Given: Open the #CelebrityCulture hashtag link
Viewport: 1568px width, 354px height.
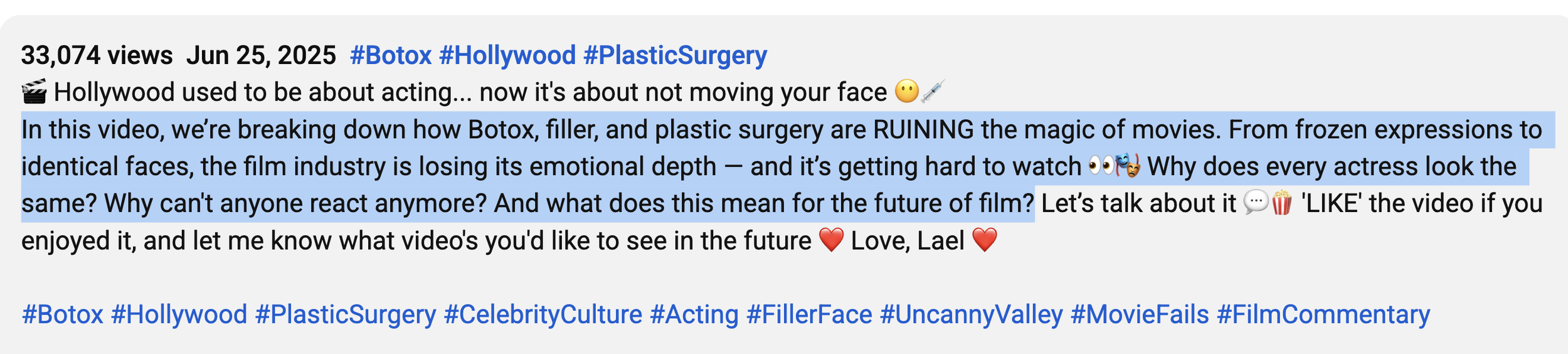Looking at the screenshot, I should pos(543,314).
